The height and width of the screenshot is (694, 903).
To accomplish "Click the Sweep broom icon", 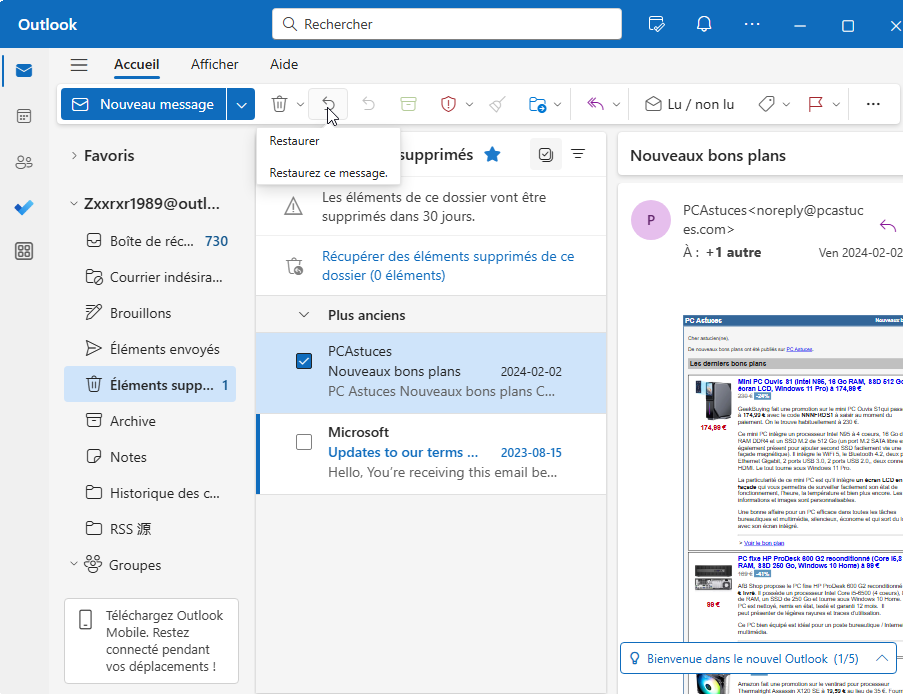I will 498,104.
